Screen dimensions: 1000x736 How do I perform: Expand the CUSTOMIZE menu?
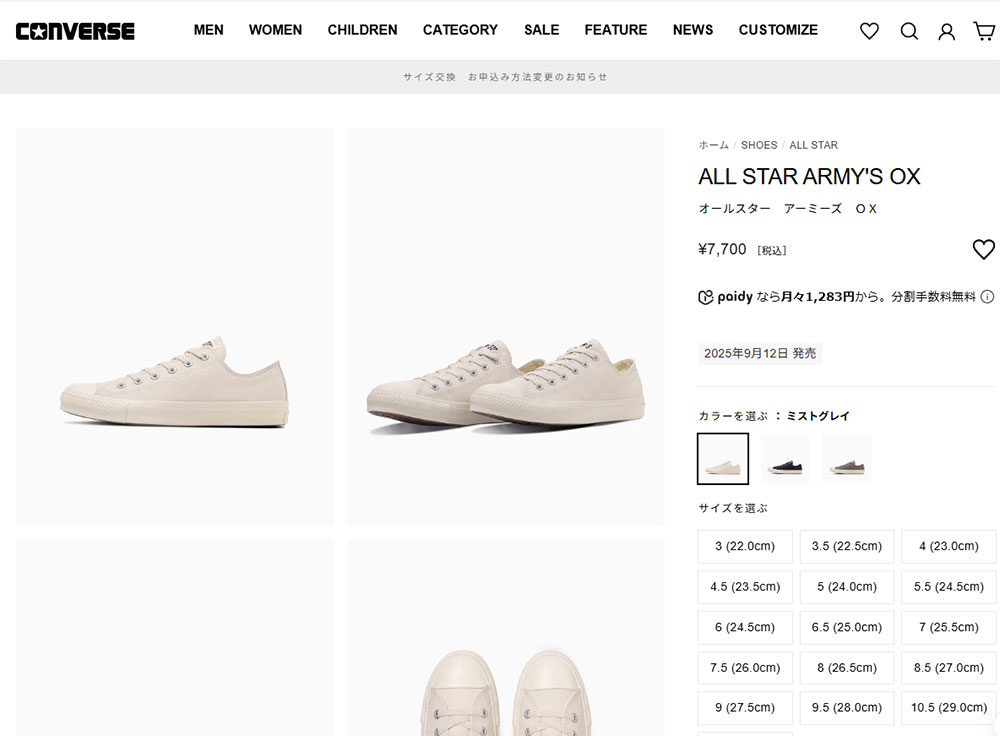(778, 30)
